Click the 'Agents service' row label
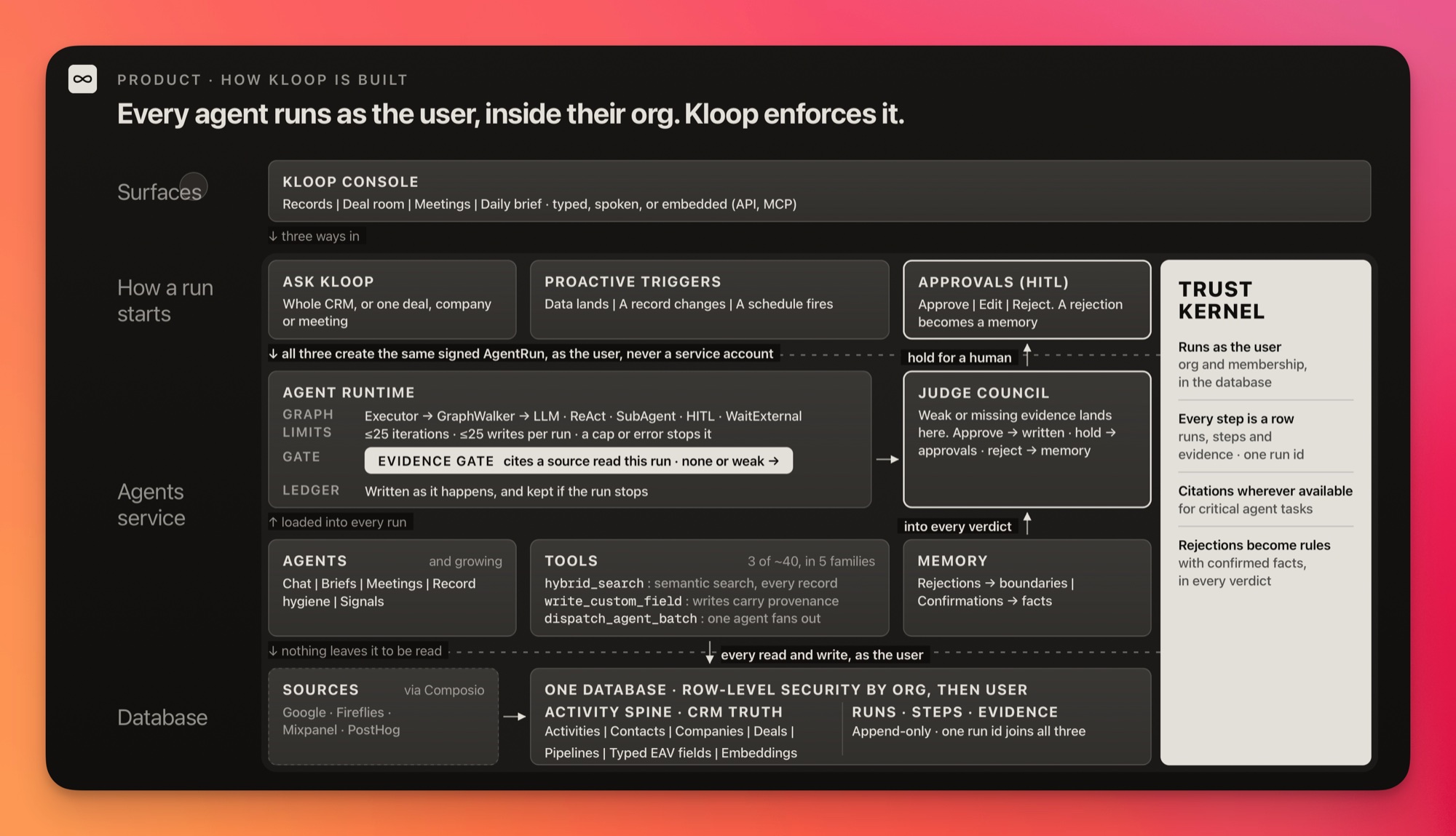Viewport: 1456px width, 836px height. click(x=151, y=504)
